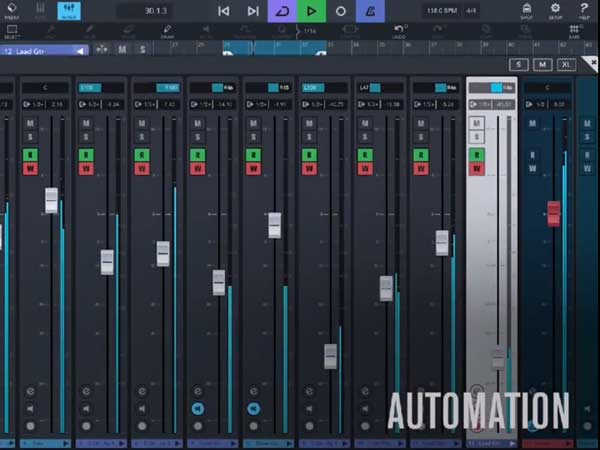This screenshot has height=450, width=600.
Task: Set the mixer size to XL
Action: point(568,64)
